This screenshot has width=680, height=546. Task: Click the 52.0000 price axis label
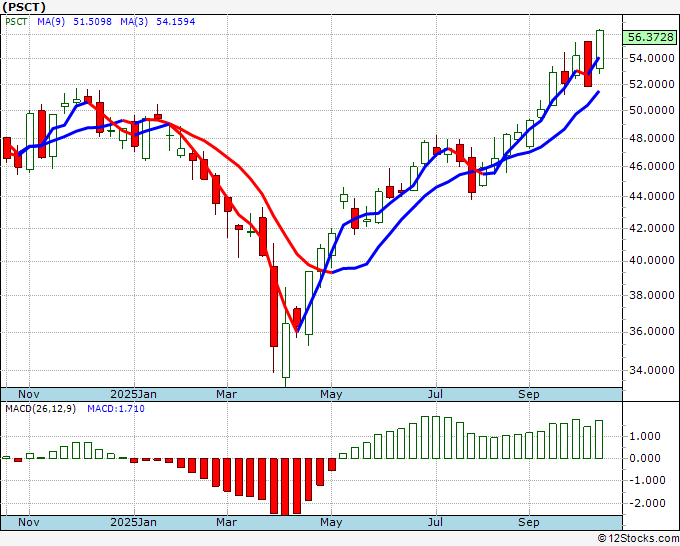(651, 84)
